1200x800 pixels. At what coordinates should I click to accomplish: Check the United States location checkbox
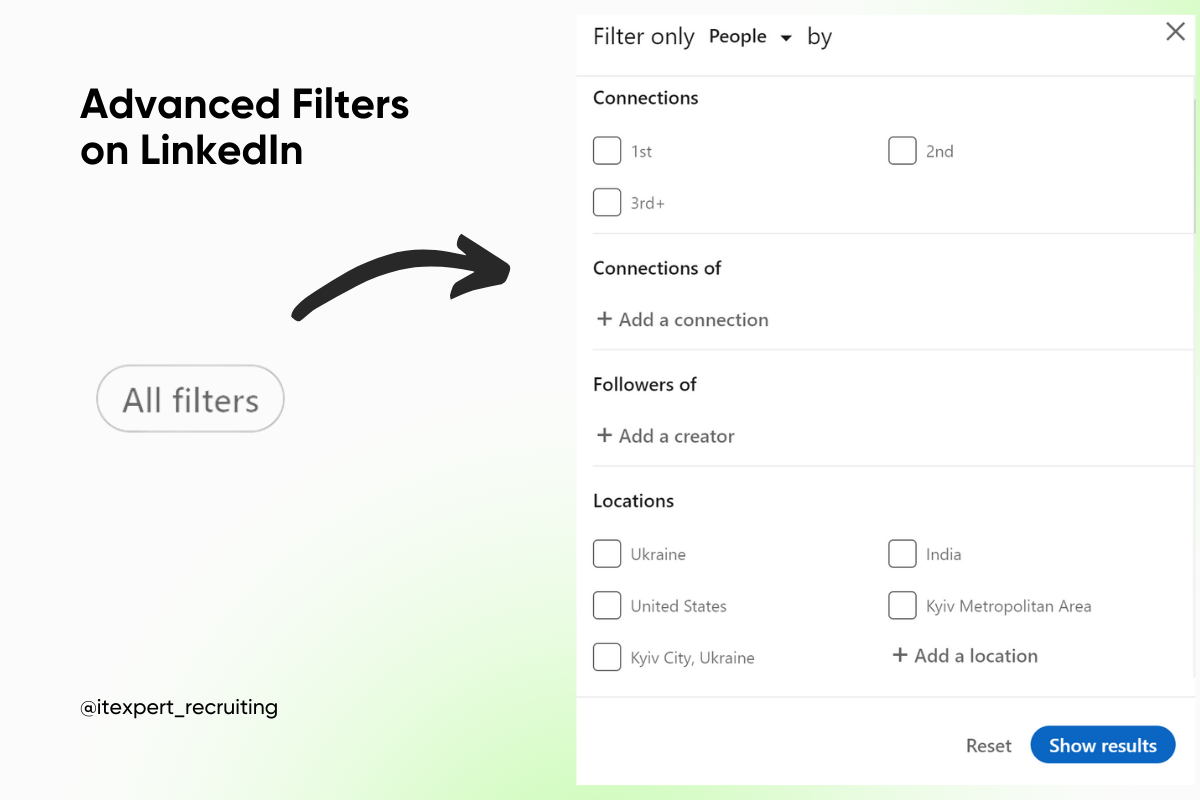click(x=607, y=605)
